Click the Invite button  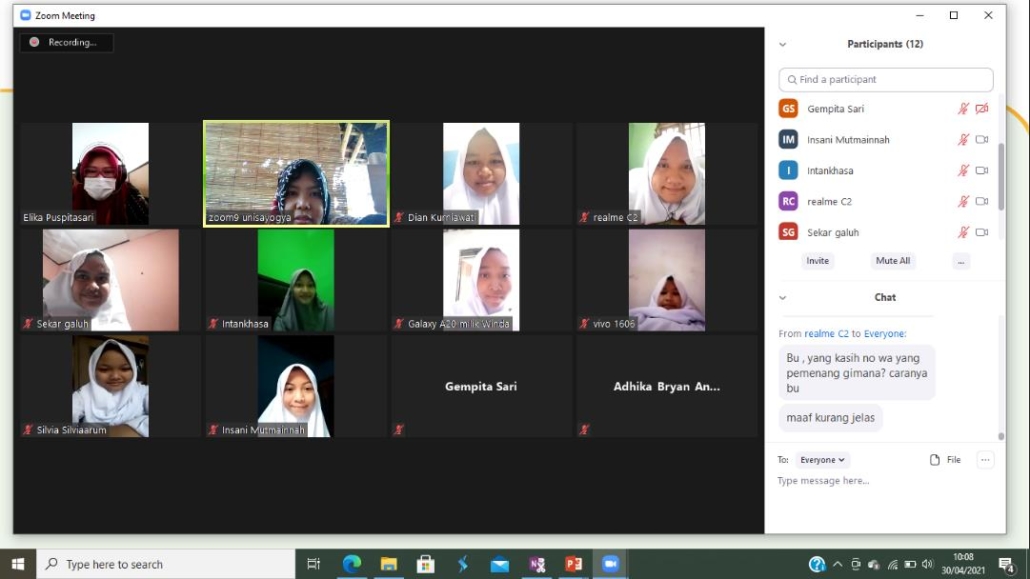tap(817, 261)
